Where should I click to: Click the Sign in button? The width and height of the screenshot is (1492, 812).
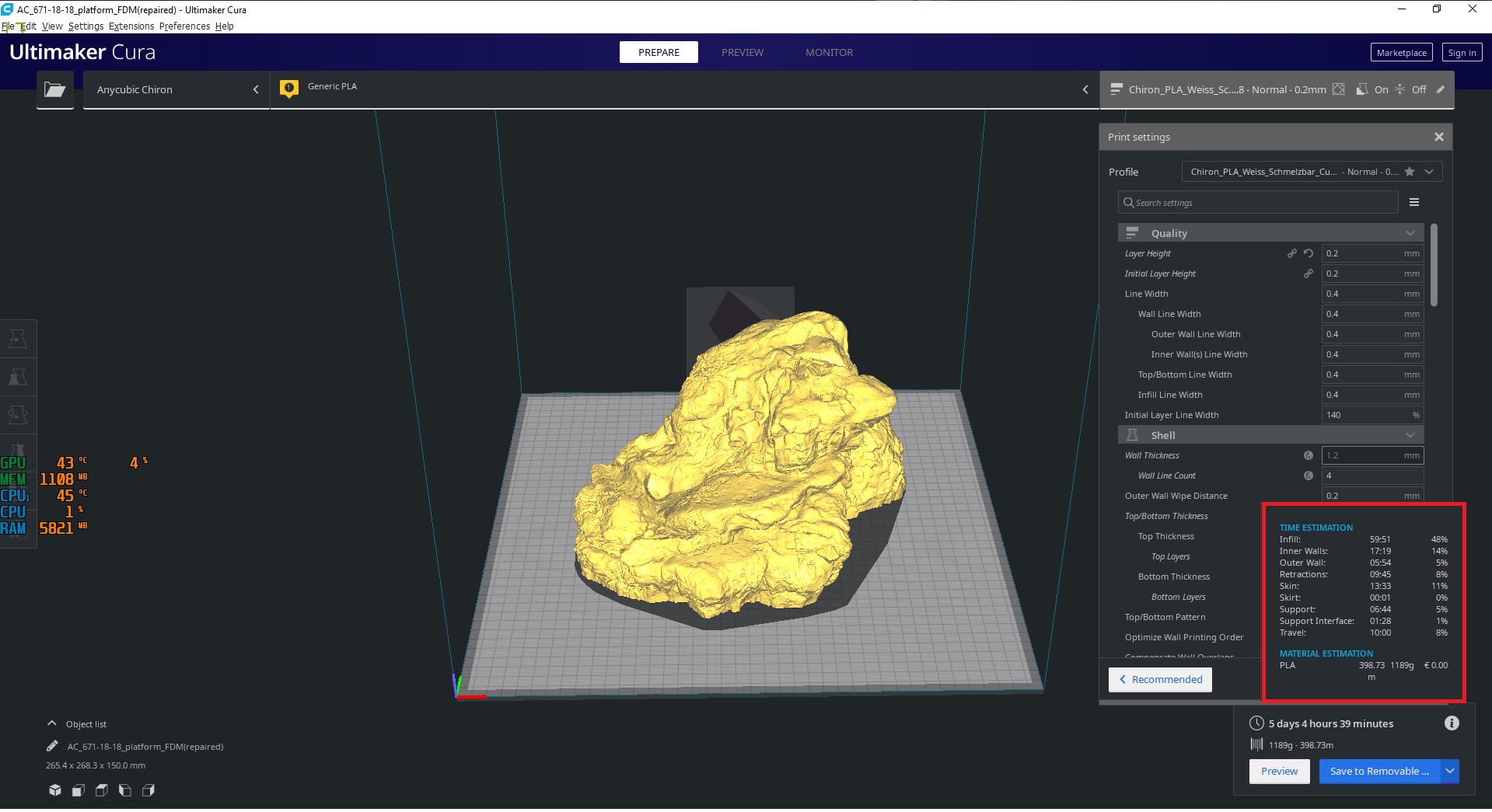[1462, 52]
